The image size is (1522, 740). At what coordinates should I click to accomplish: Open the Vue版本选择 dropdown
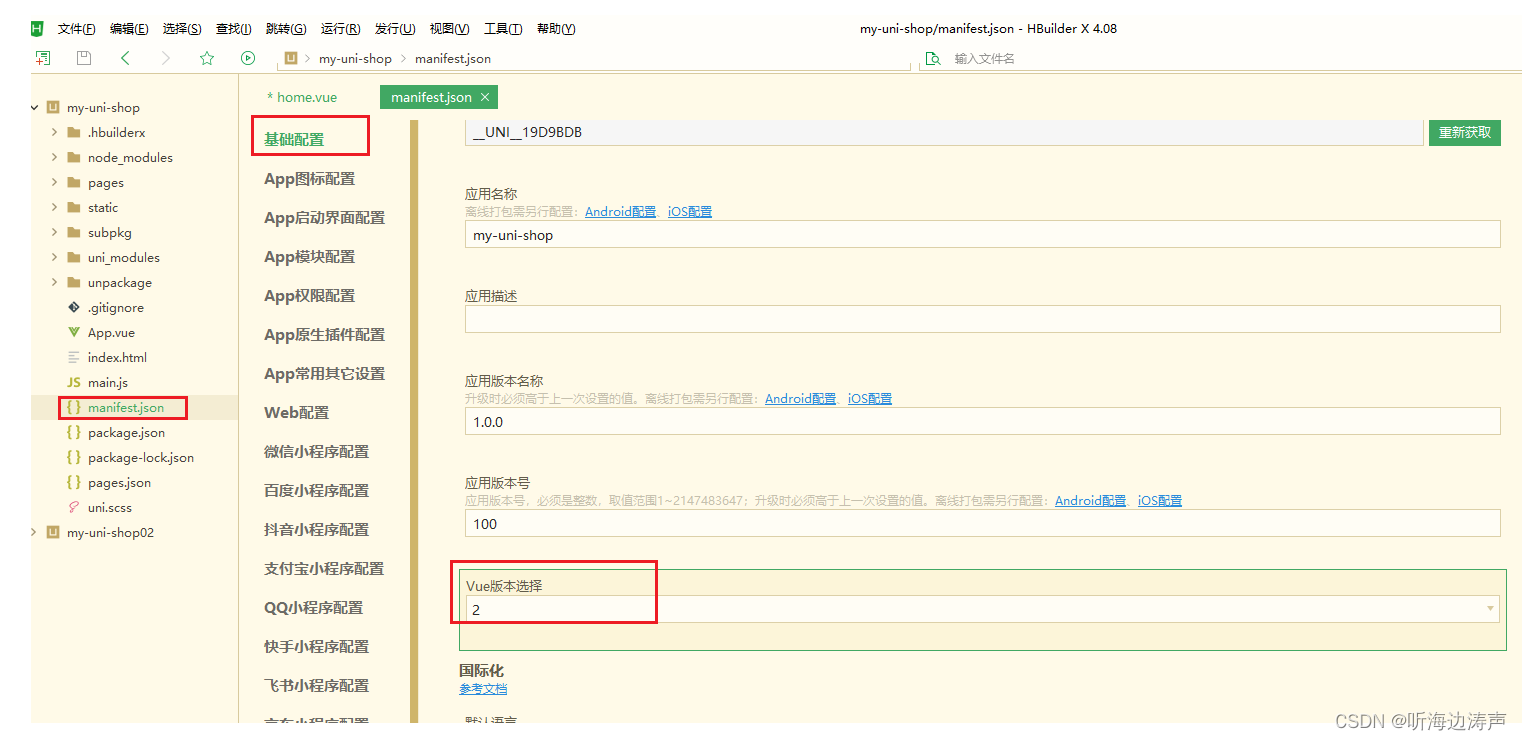click(x=982, y=609)
